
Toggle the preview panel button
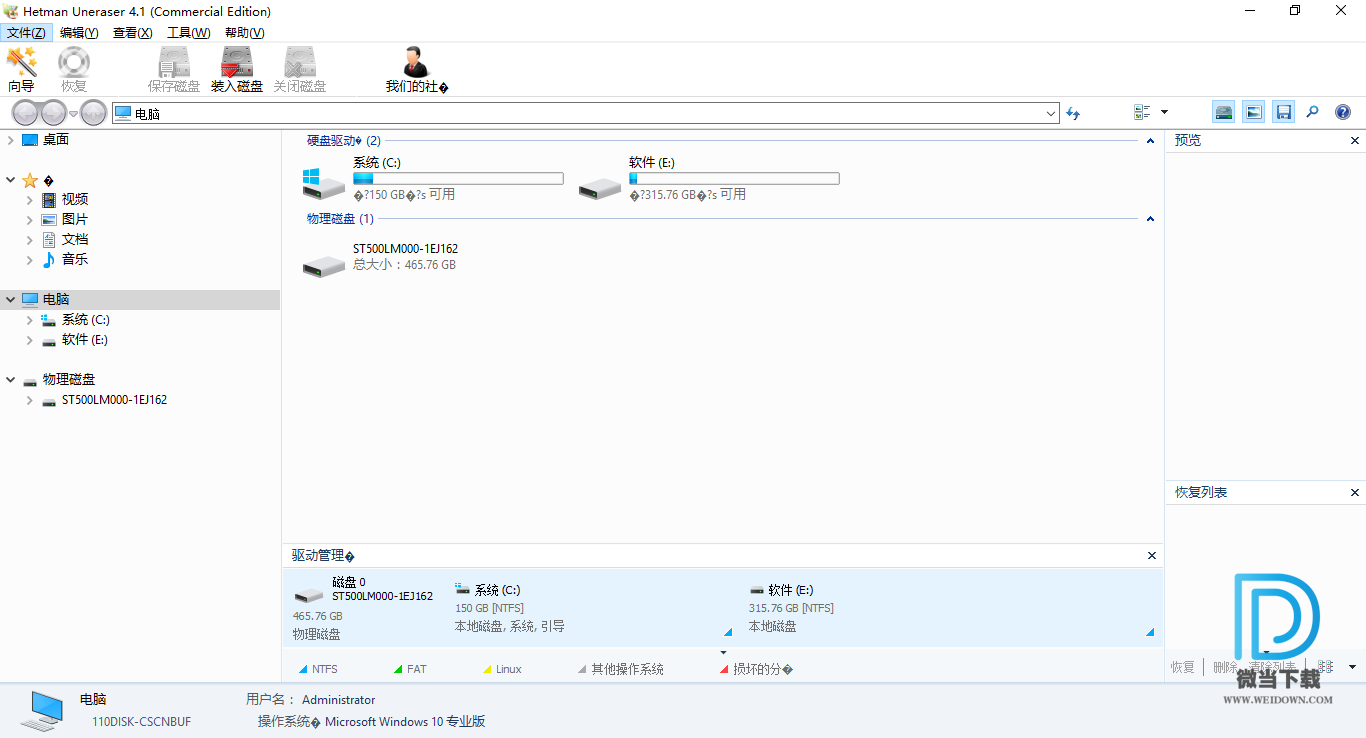click(x=1254, y=112)
